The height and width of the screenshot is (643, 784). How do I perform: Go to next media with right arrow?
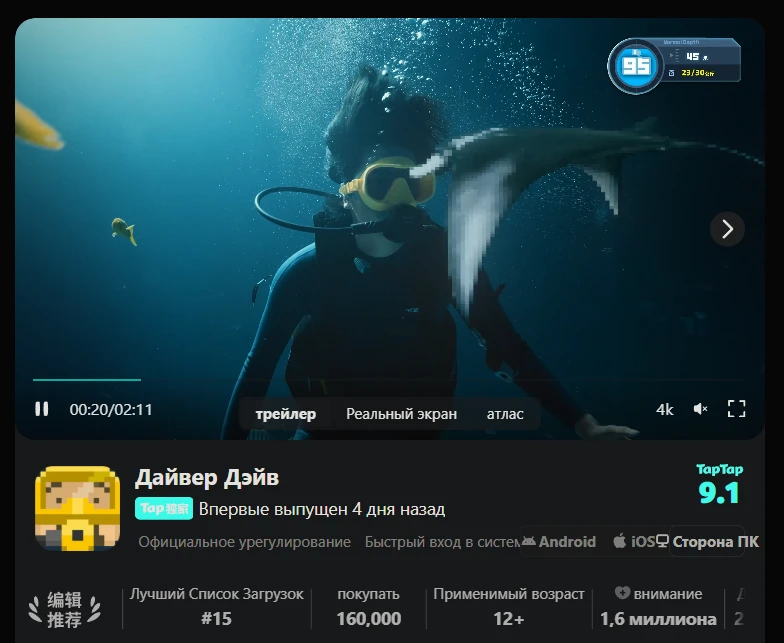pos(727,229)
